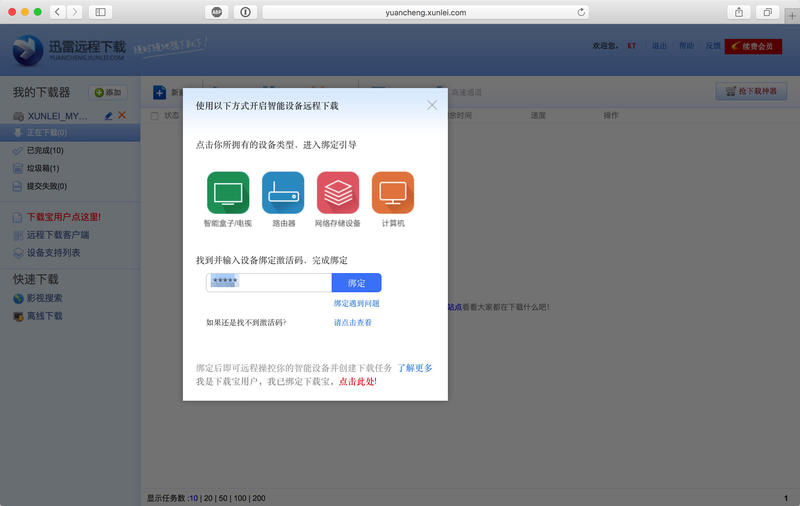Click the new task plus icon
This screenshot has height=506, width=800.
[160, 92]
